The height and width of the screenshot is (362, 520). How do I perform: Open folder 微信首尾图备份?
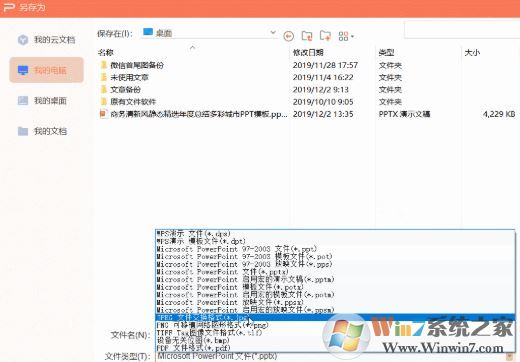pos(137,65)
